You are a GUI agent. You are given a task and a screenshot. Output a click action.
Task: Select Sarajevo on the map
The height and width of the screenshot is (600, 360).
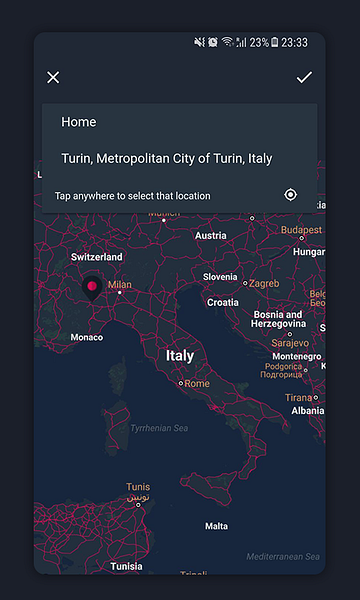(290, 343)
